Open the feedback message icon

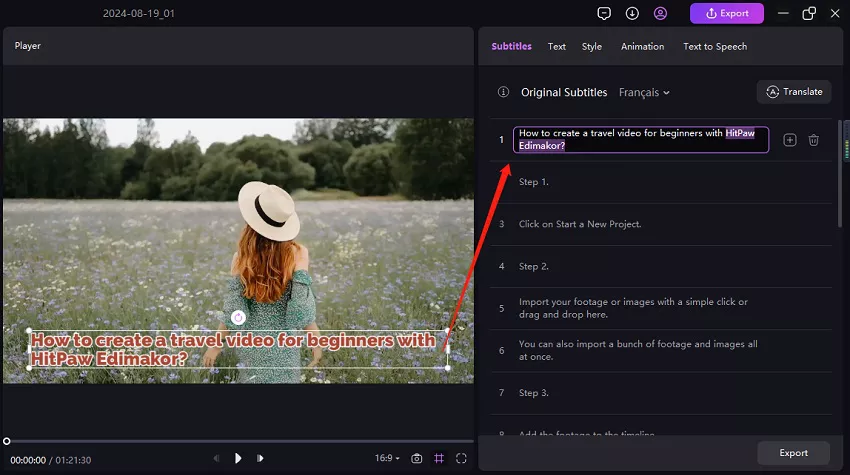(604, 13)
